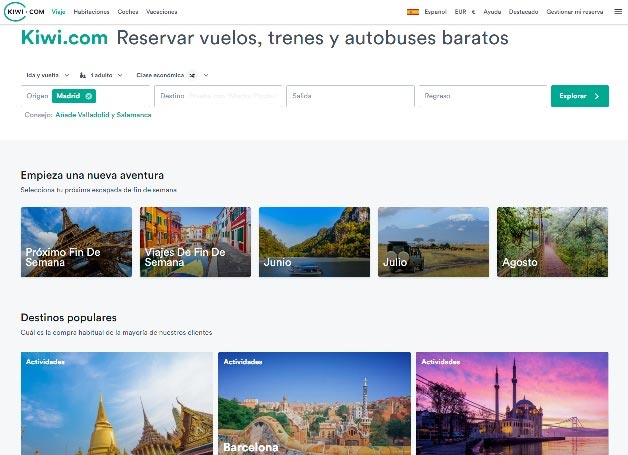Remove the Madrid origin tag
Viewport: 628px width, 455px height.
(89, 96)
